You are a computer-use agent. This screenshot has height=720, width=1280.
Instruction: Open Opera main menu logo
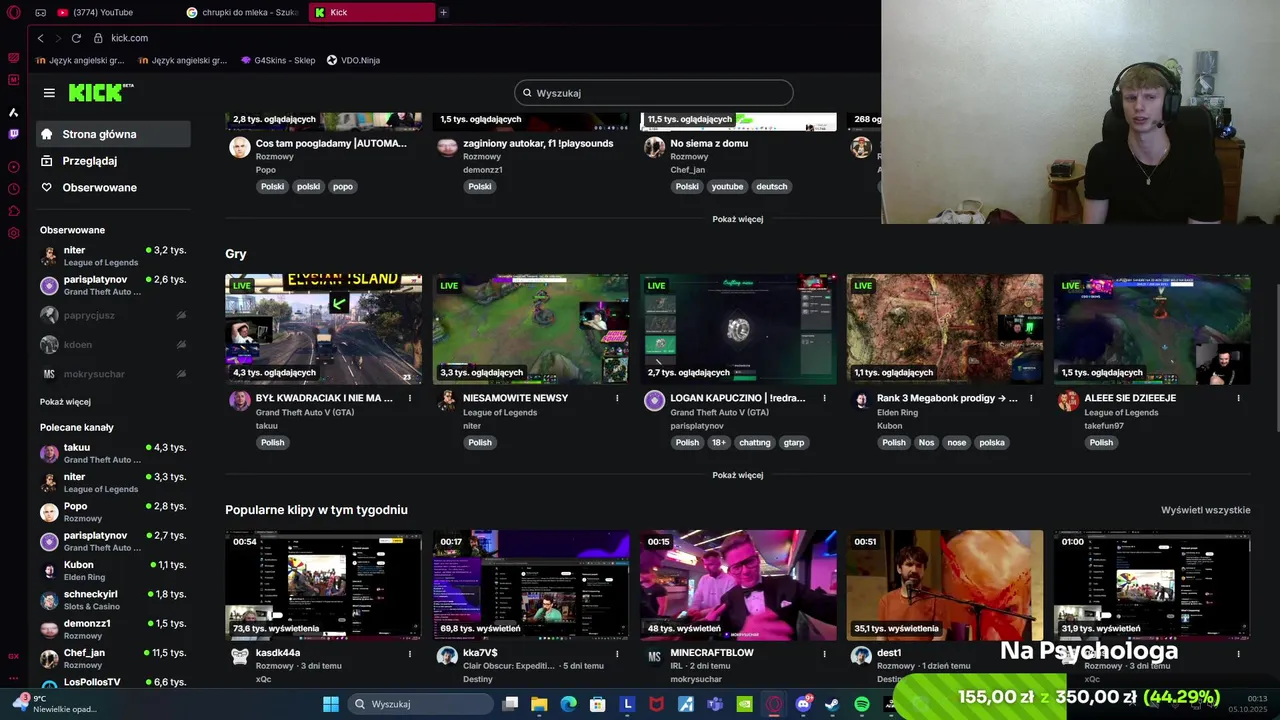coord(13,12)
